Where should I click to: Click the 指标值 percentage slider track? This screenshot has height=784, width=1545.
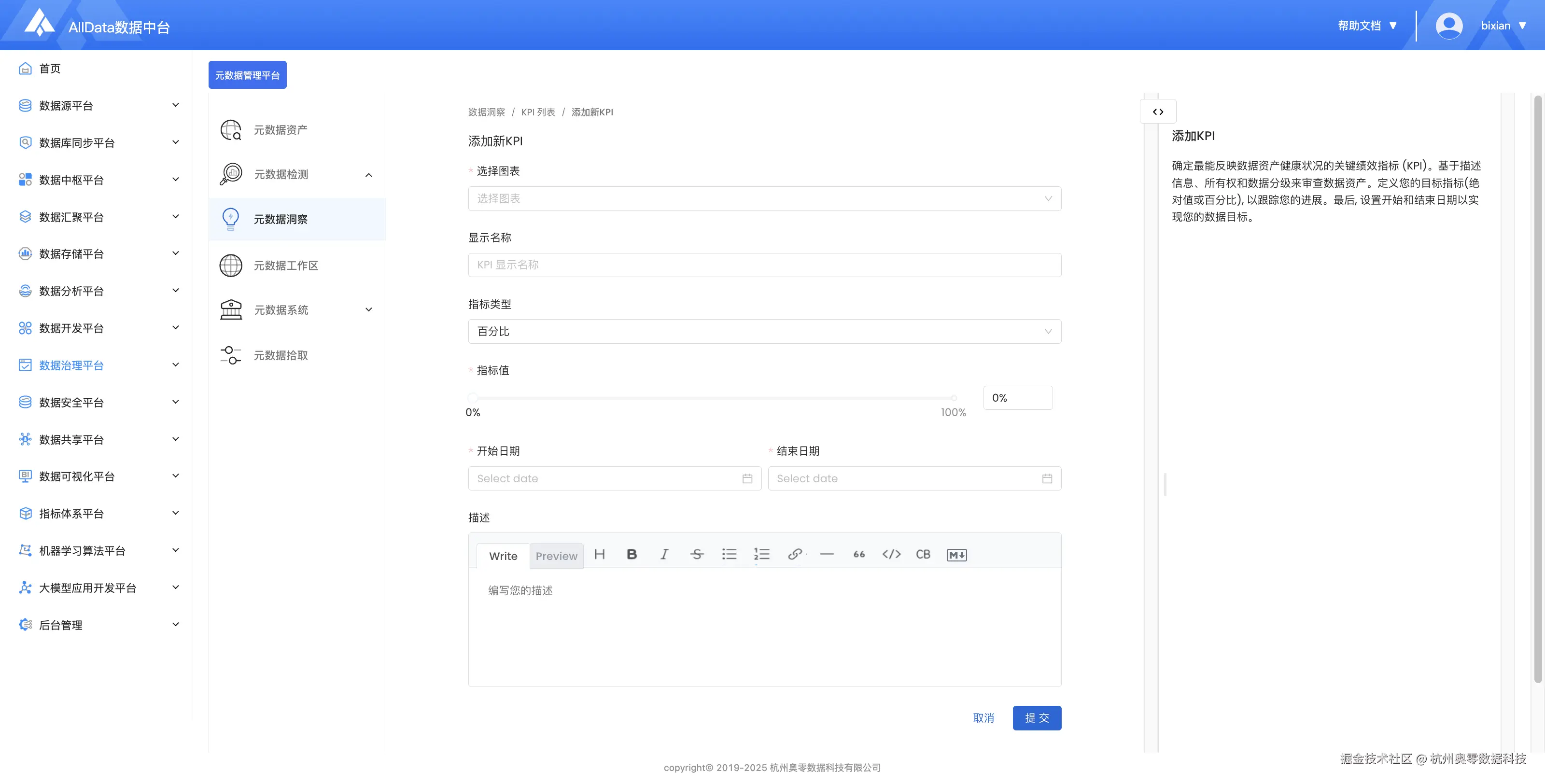713,398
